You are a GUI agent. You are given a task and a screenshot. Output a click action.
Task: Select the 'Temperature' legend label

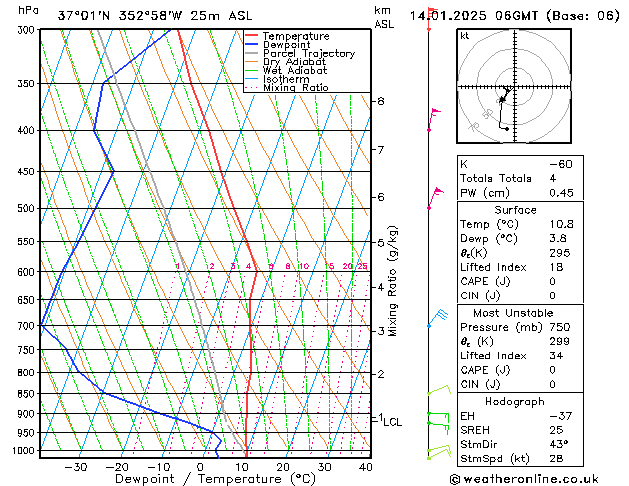click(x=296, y=36)
